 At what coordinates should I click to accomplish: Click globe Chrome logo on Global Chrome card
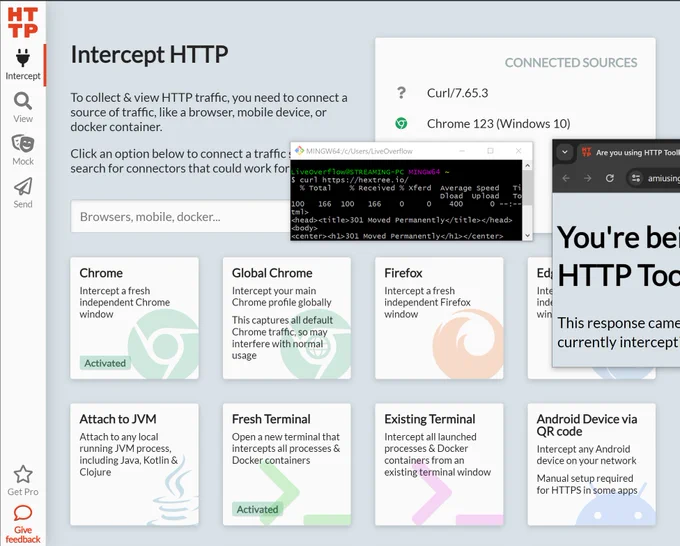[x=316, y=344]
